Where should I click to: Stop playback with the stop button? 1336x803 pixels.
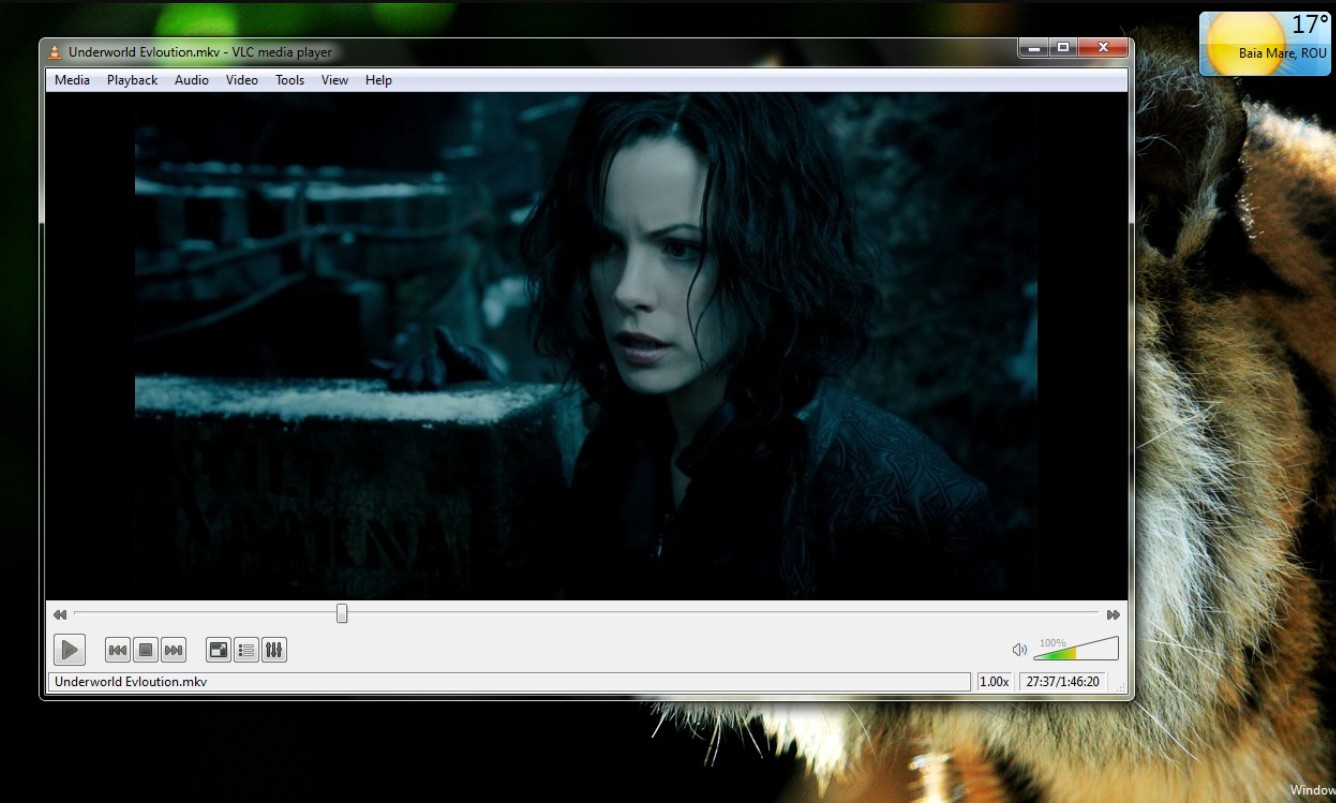(x=145, y=651)
